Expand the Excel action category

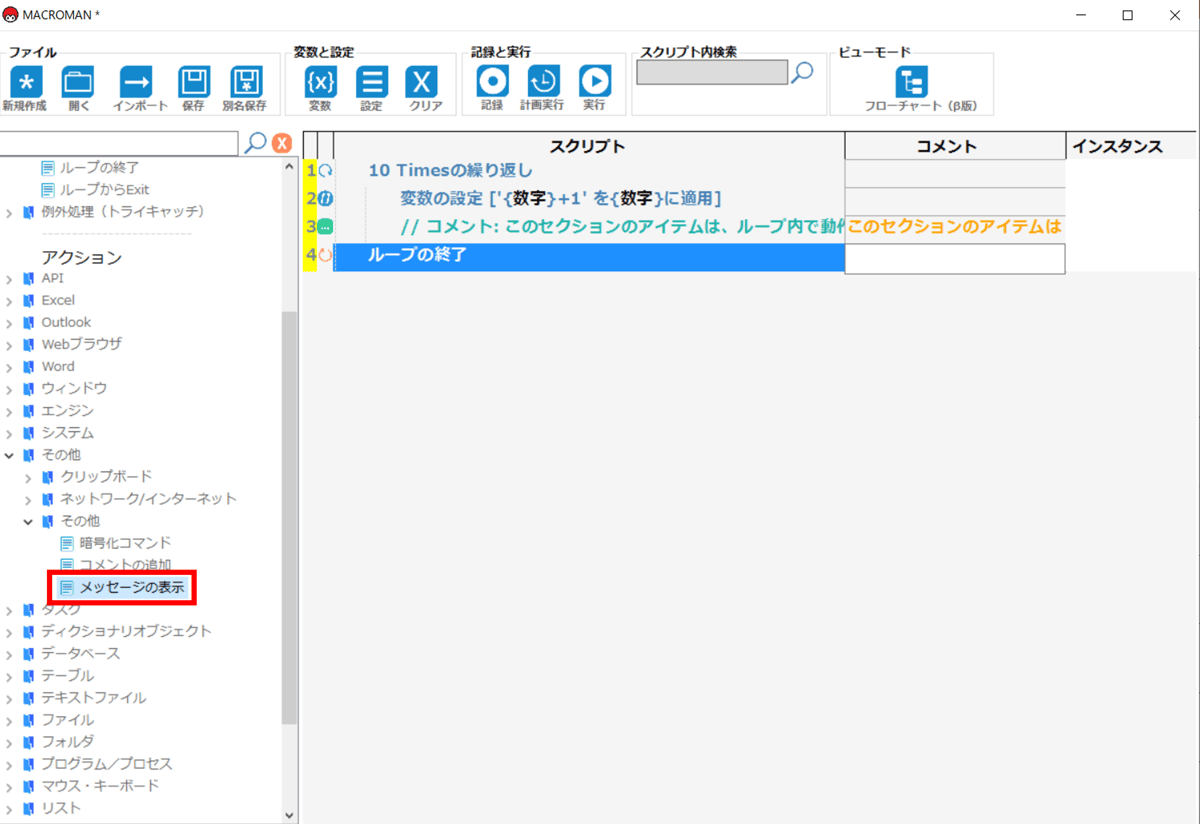pyautogui.click(x=10, y=301)
